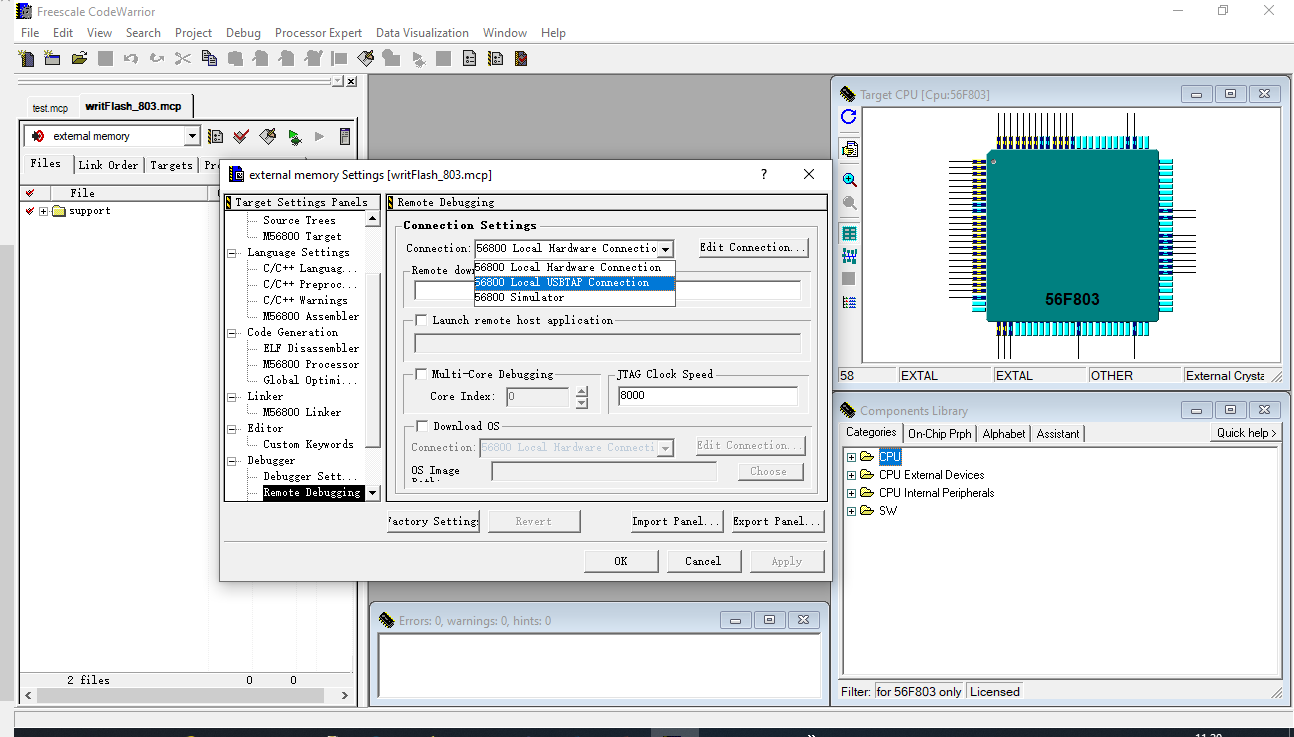Open the Project menu
The image size is (1294, 737).
193,33
